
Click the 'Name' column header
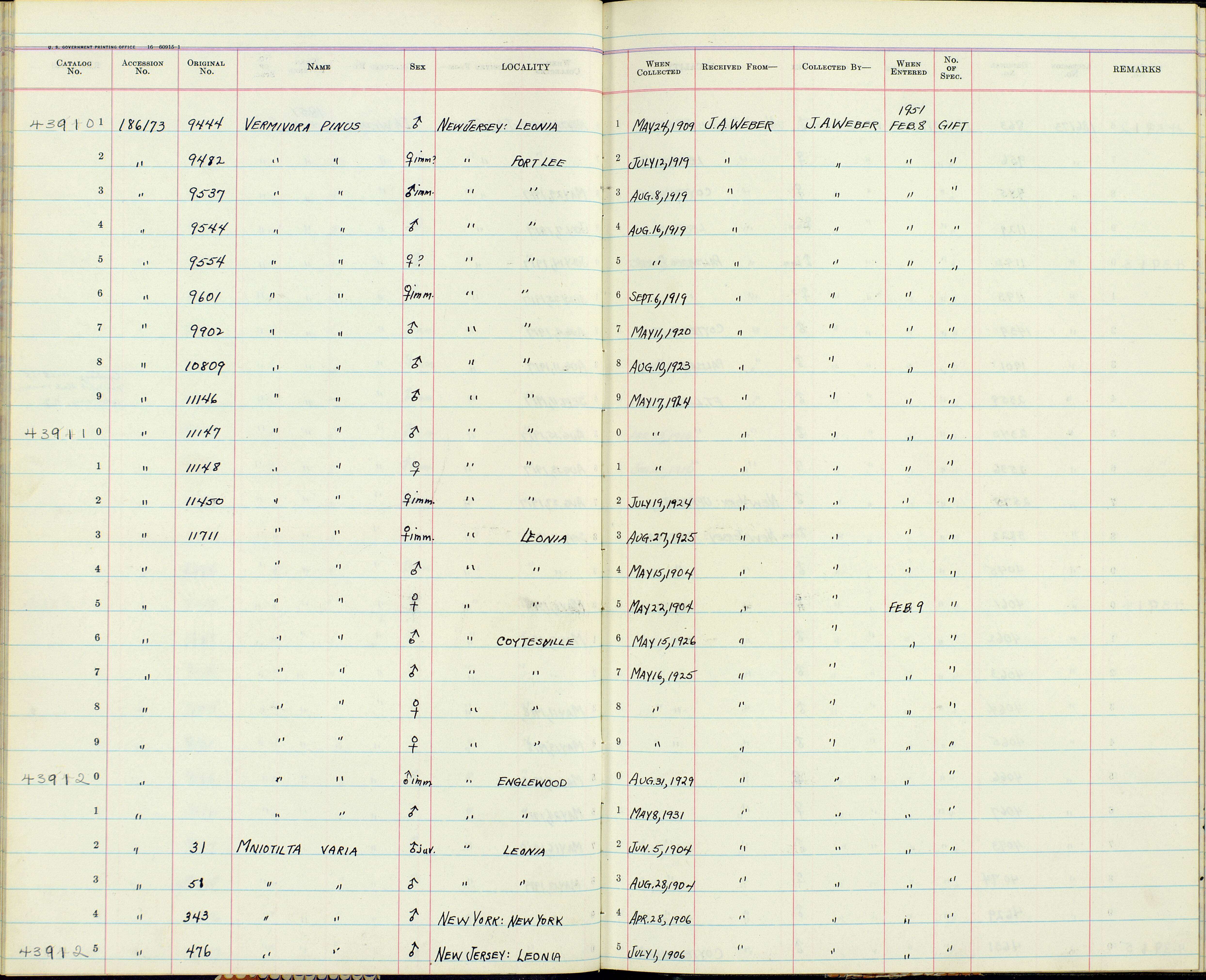(319, 67)
